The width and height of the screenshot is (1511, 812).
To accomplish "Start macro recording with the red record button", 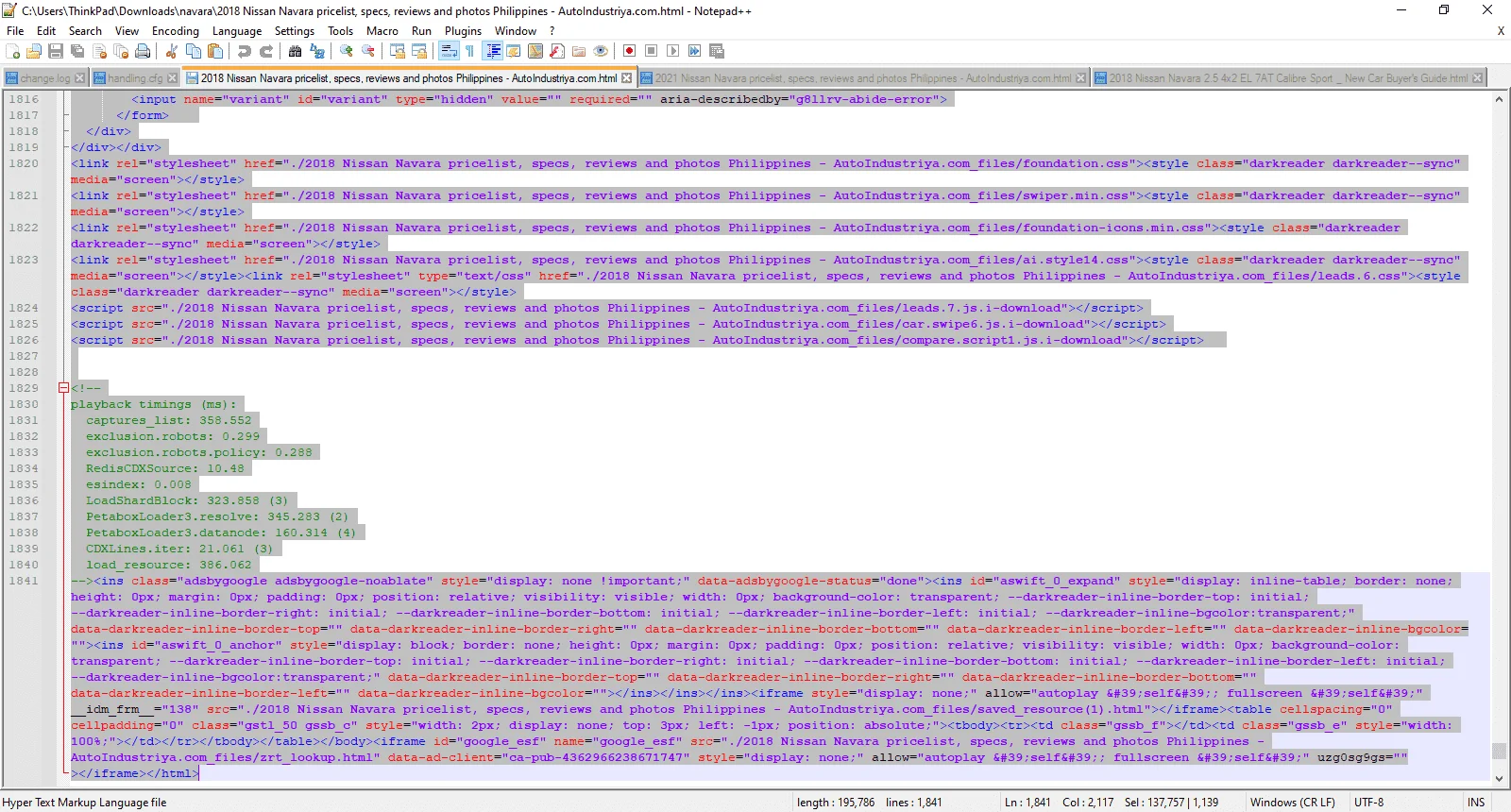I will pyautogui.click(x=630, y=51).
